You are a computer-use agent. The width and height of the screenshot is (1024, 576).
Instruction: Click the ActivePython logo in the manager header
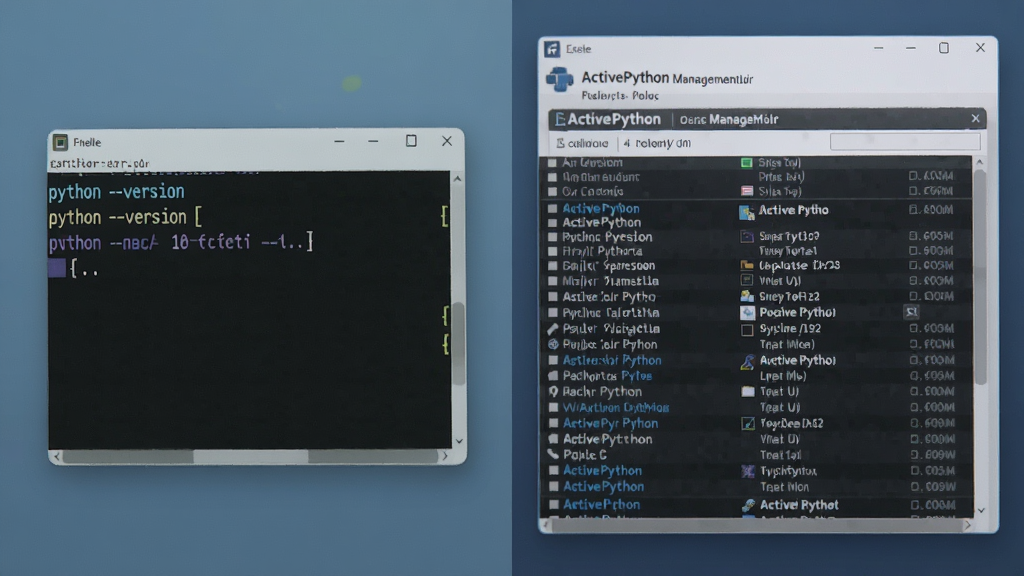point(560,79)
